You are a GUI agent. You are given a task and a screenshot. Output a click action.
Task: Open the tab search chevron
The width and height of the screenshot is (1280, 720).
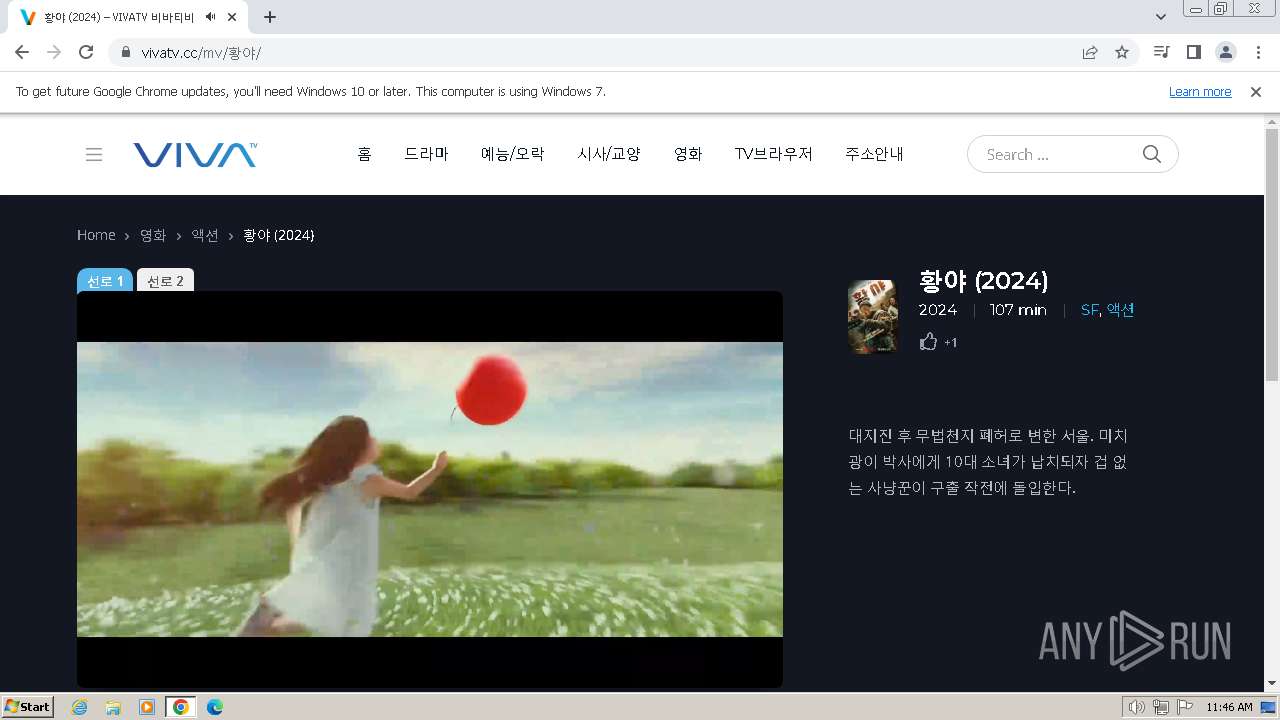(1160, 17)
